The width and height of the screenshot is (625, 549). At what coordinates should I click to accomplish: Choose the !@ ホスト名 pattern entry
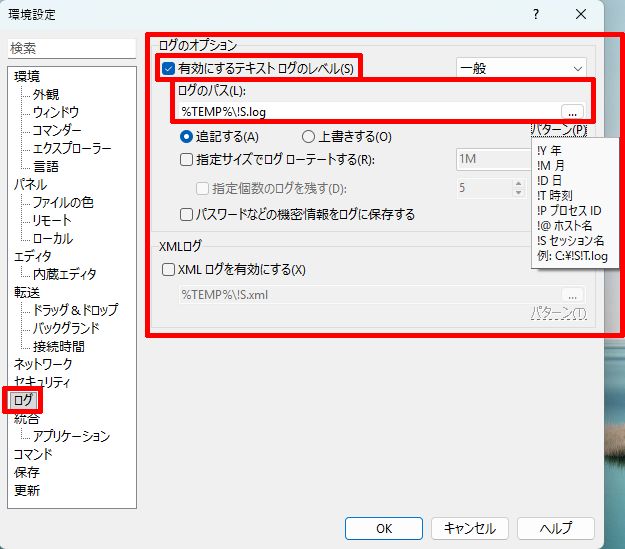[x=565, y=225]
